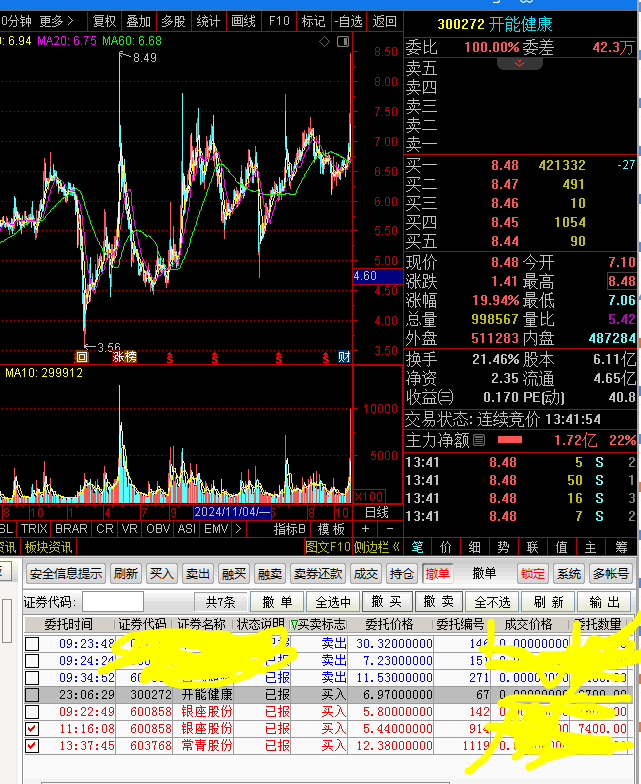Tick the checkbox for 09:22:49 银座股份 order
This screenshot has width=641, height=784.
pos(32,712)
